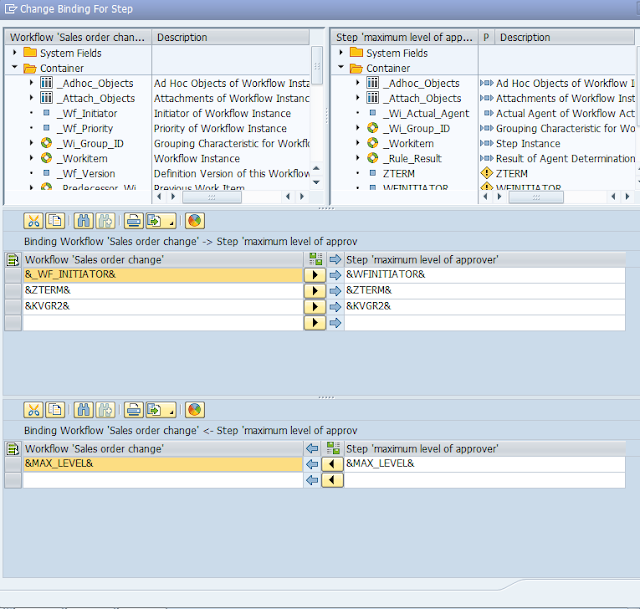The width and height of the screenshot is (640, 609).
Task: Click binding arrow button for &ZTERM& row
Action: coord(315,291)
